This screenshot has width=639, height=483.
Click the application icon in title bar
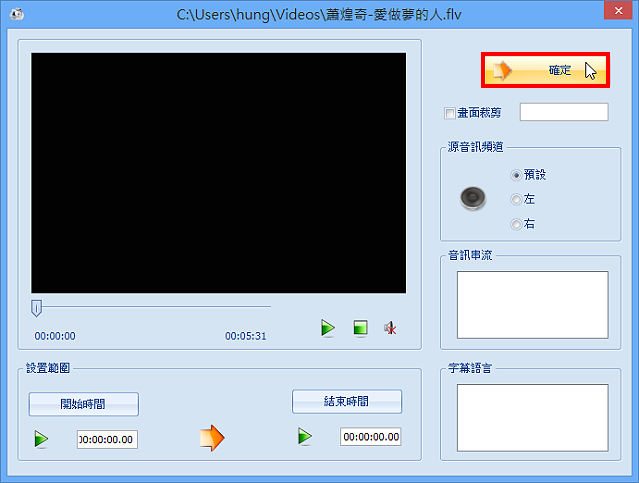coord(17,15)
